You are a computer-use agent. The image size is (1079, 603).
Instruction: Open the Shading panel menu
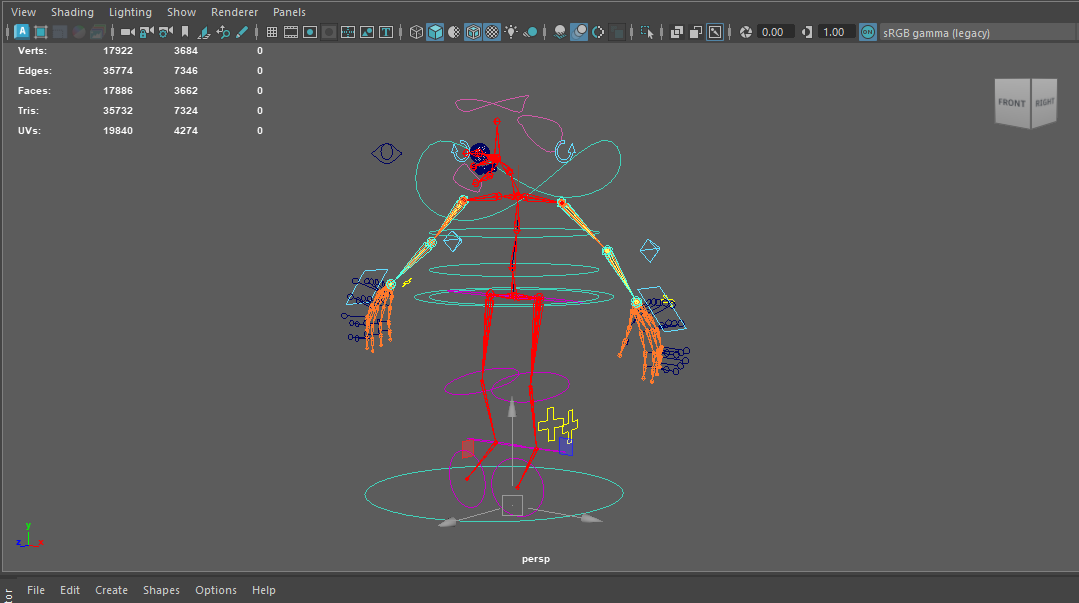(x=72, y=12)
